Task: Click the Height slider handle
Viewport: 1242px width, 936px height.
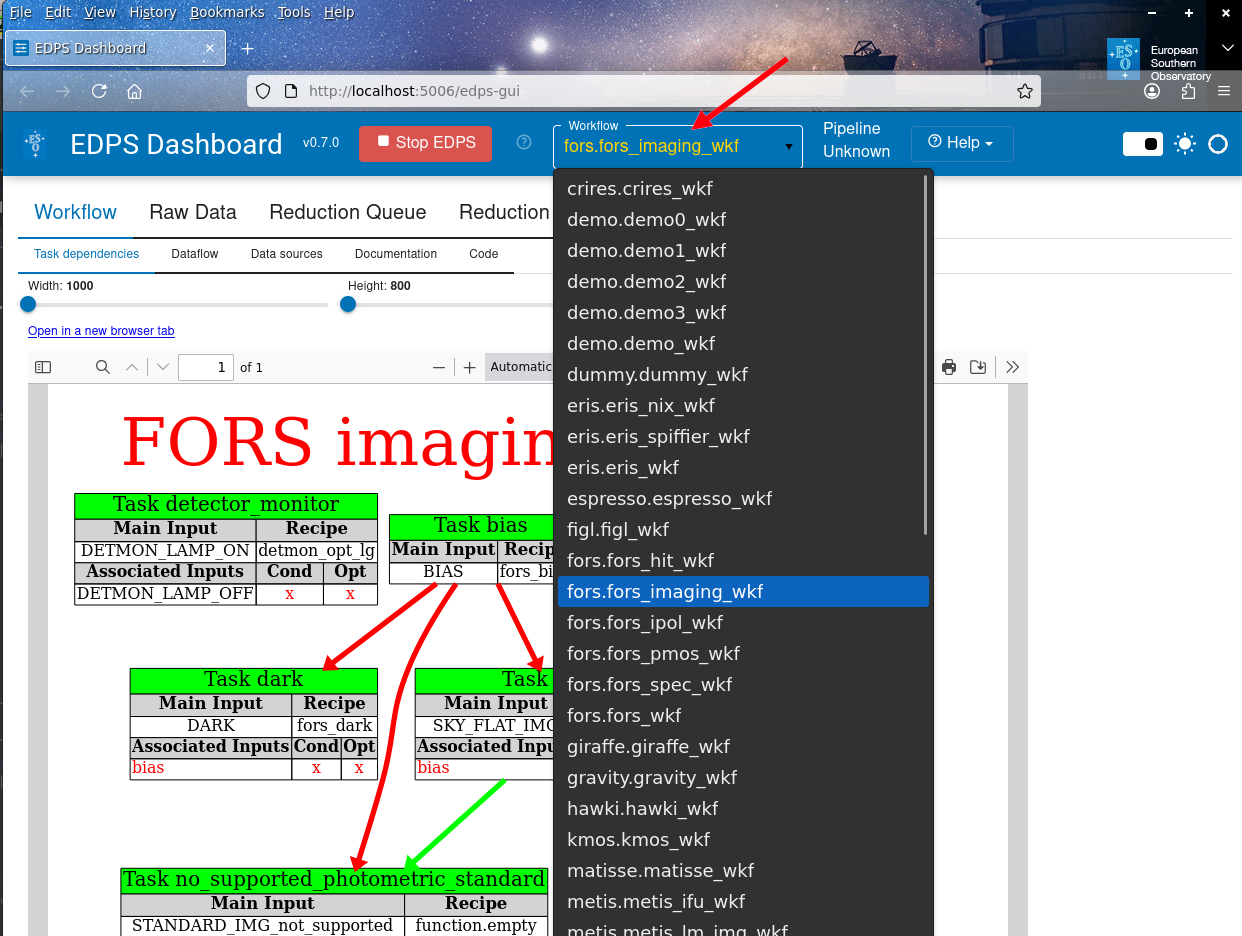Action: (x=348, y=304)
